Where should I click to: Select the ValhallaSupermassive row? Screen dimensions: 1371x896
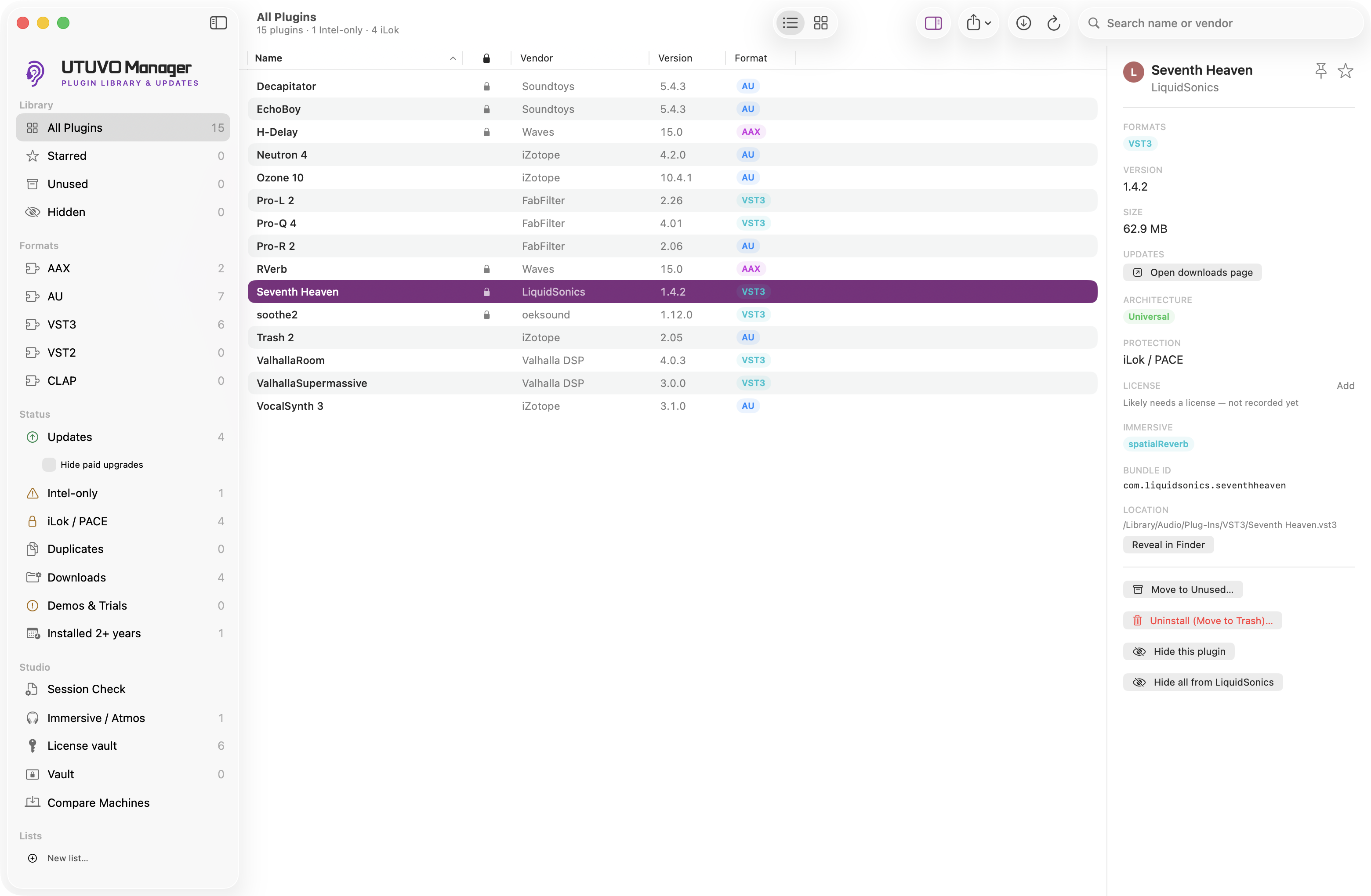[x=672, y=383]
